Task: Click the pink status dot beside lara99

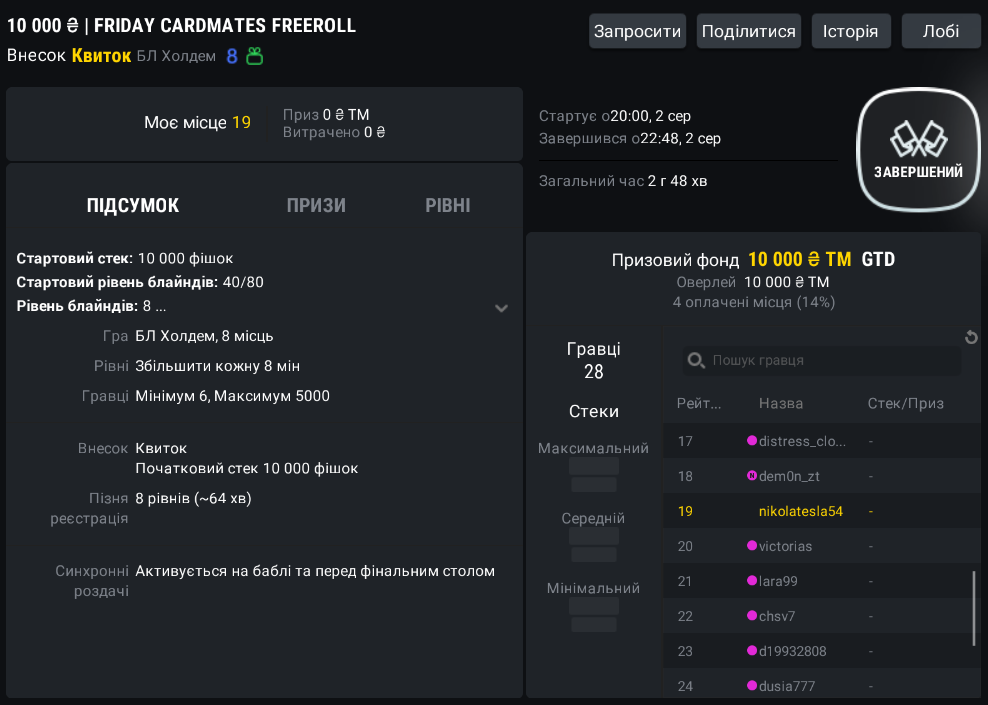Action: 751,580
